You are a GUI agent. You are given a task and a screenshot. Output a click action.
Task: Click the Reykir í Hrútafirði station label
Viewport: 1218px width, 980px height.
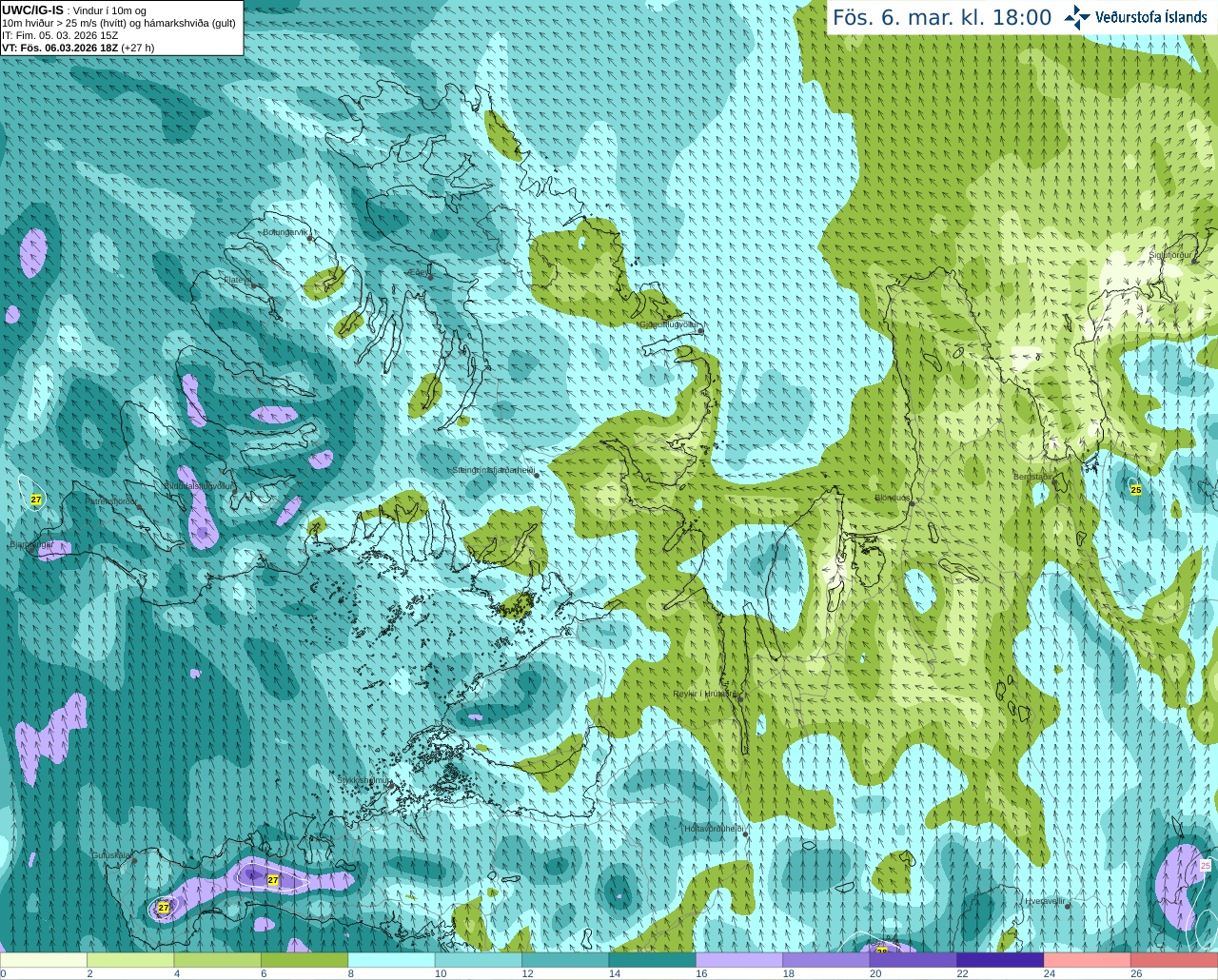(x=706, y=694)
